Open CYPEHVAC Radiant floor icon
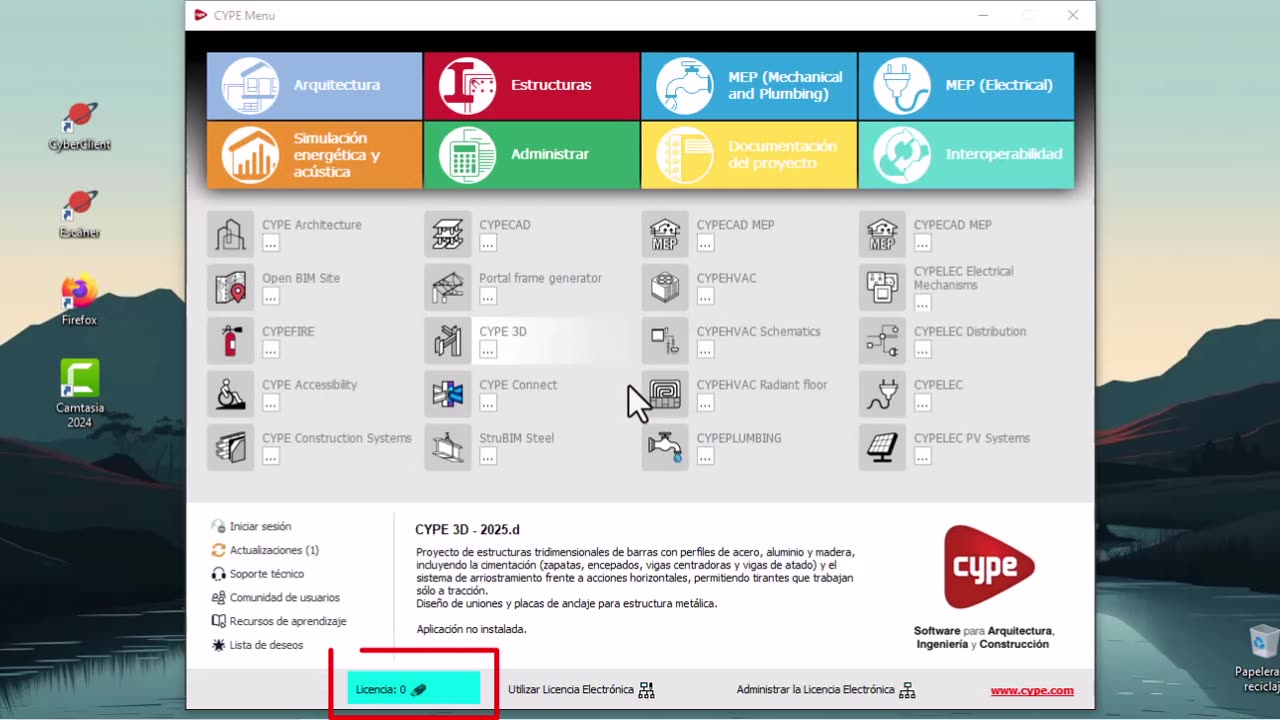1280x720 pixels. 665,393
